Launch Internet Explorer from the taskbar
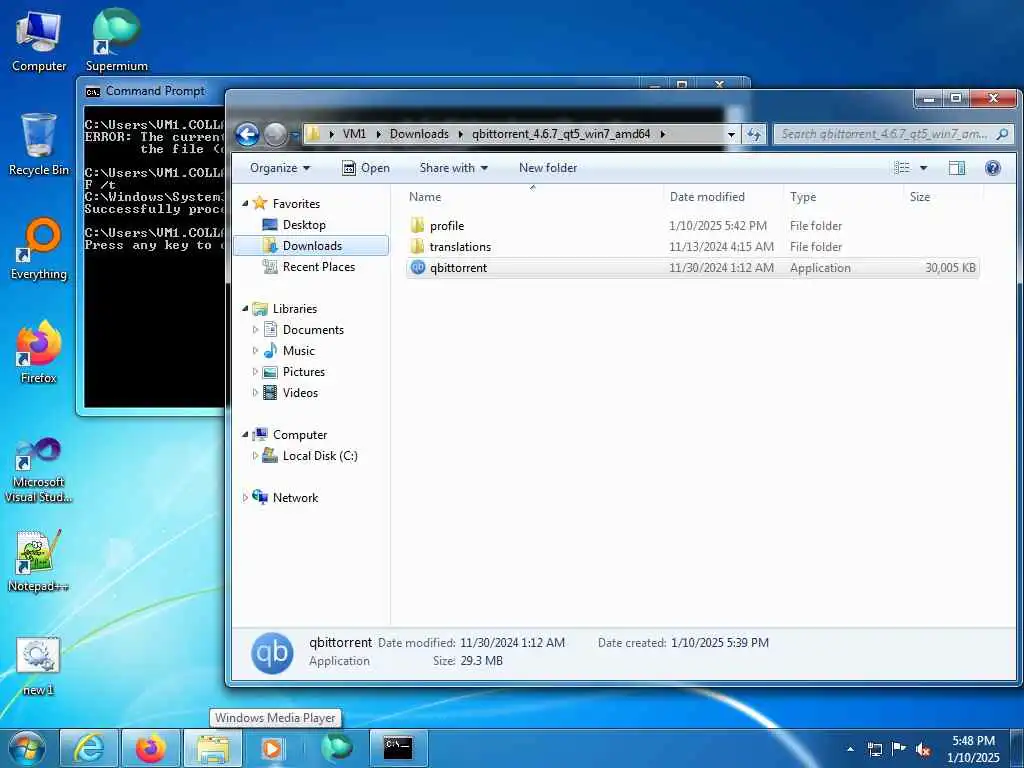Screen dimensions: 1024x768 (88, 748)
